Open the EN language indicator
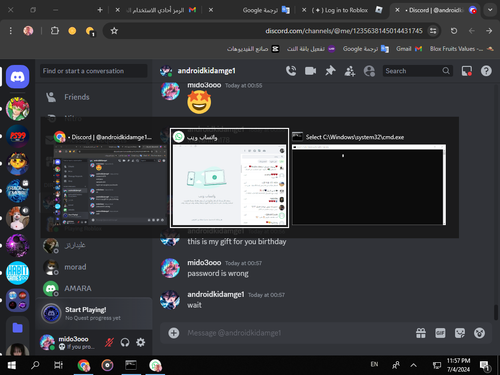This screenshot has width=500, height=375. [374, 364]
